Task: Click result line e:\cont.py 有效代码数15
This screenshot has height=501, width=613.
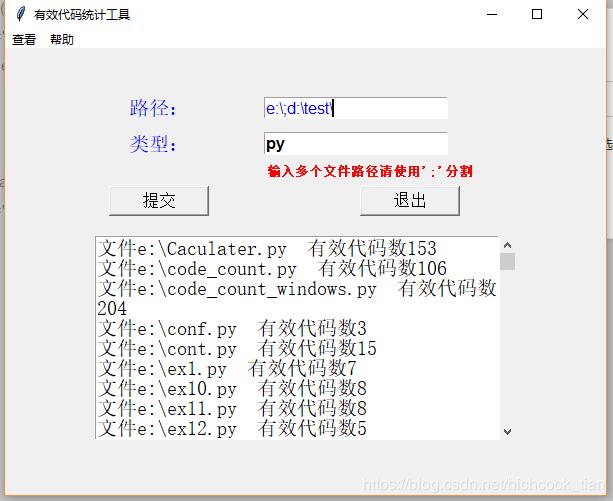Action: [237, 348]
